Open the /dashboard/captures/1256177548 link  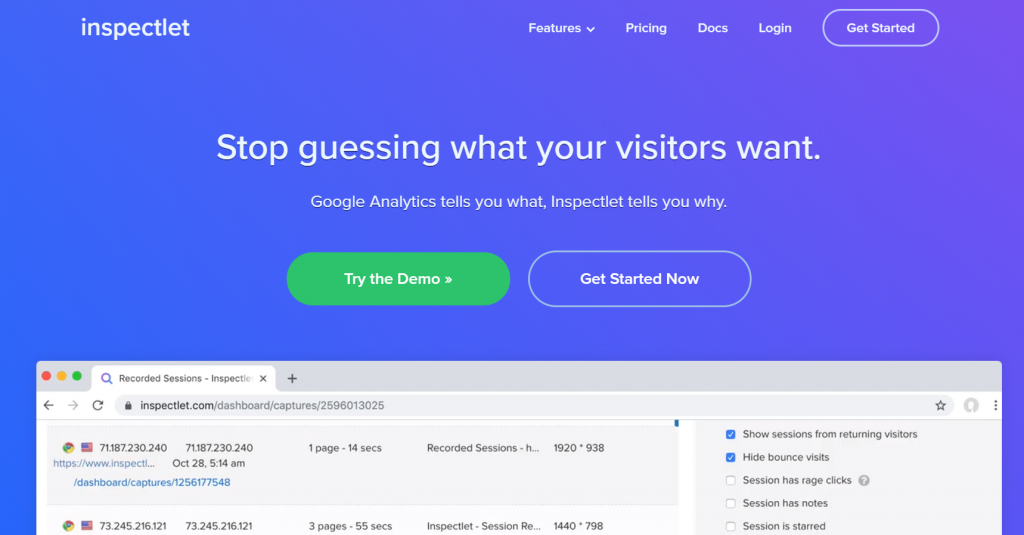coord(152,482)
